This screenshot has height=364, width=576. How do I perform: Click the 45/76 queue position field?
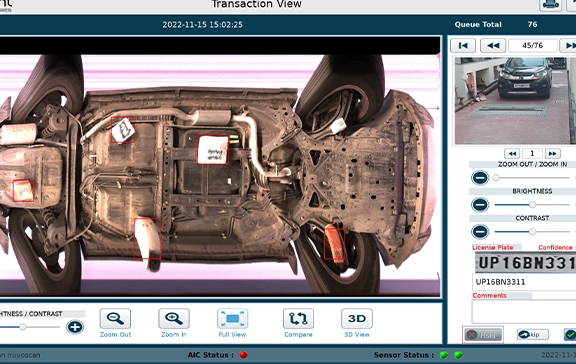point(532,46)
